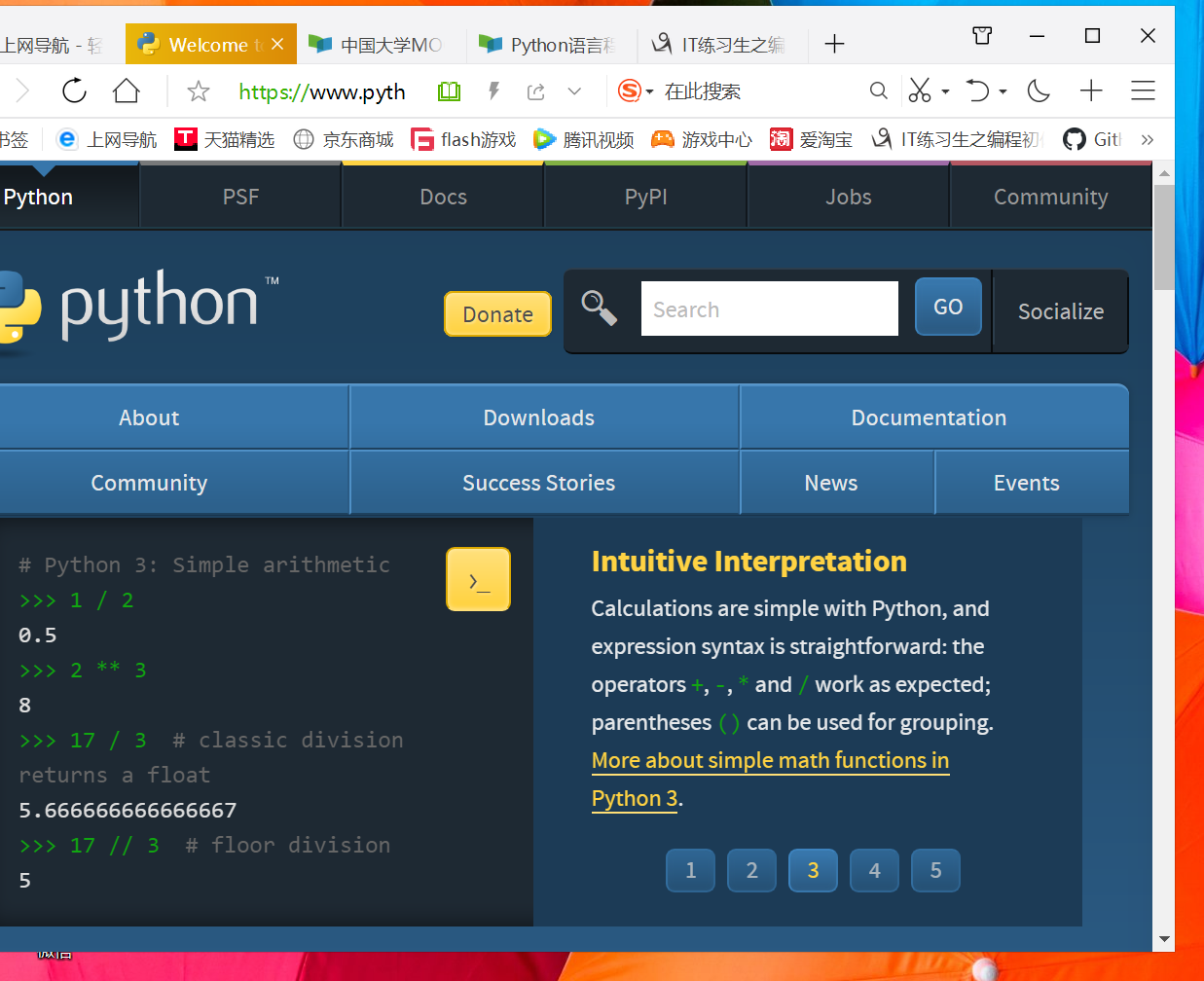
Task: Open the 爱淘宝 bookmark
Action: [x=811, y=139]
